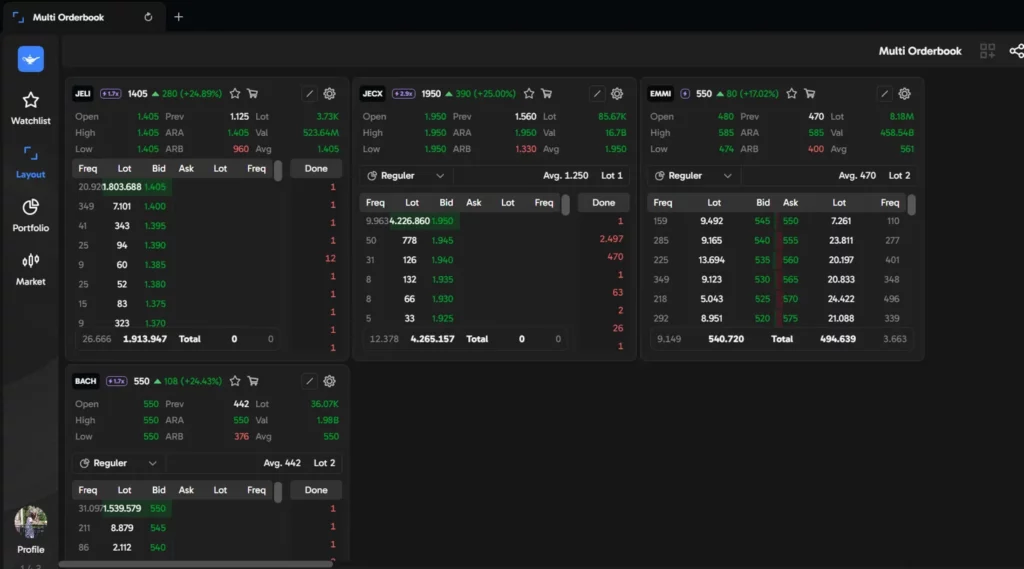Viewport: 1024px width, 569px height.
Task: Refresh the Multi Orderbook tab
Action: click(148, 17)
